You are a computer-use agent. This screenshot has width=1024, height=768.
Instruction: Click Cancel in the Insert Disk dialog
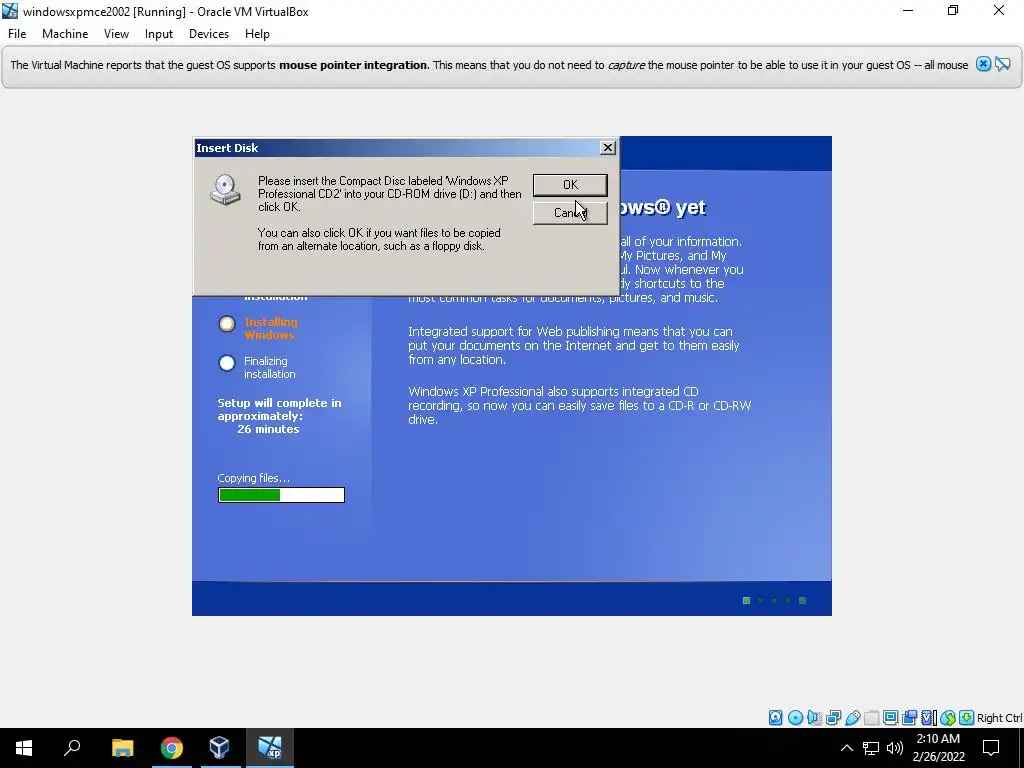(x=570, y=213)
